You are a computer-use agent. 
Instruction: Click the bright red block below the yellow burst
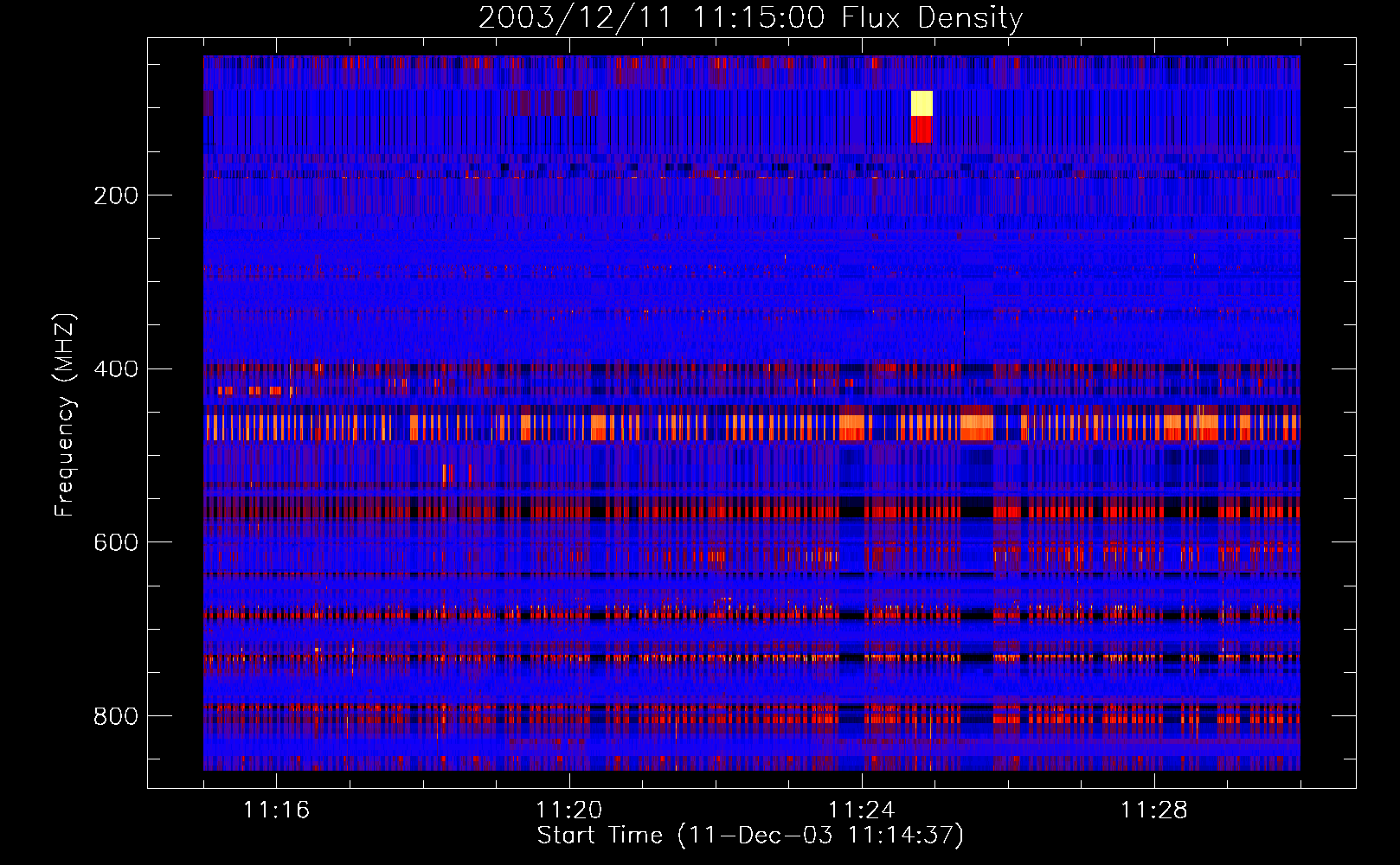(x=921, y=130)
